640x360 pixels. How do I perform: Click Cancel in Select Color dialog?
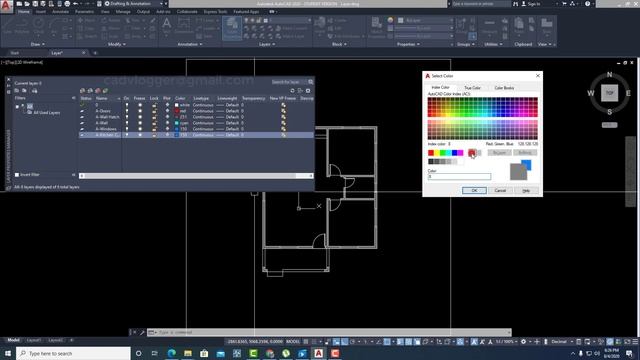coord(500,191)
